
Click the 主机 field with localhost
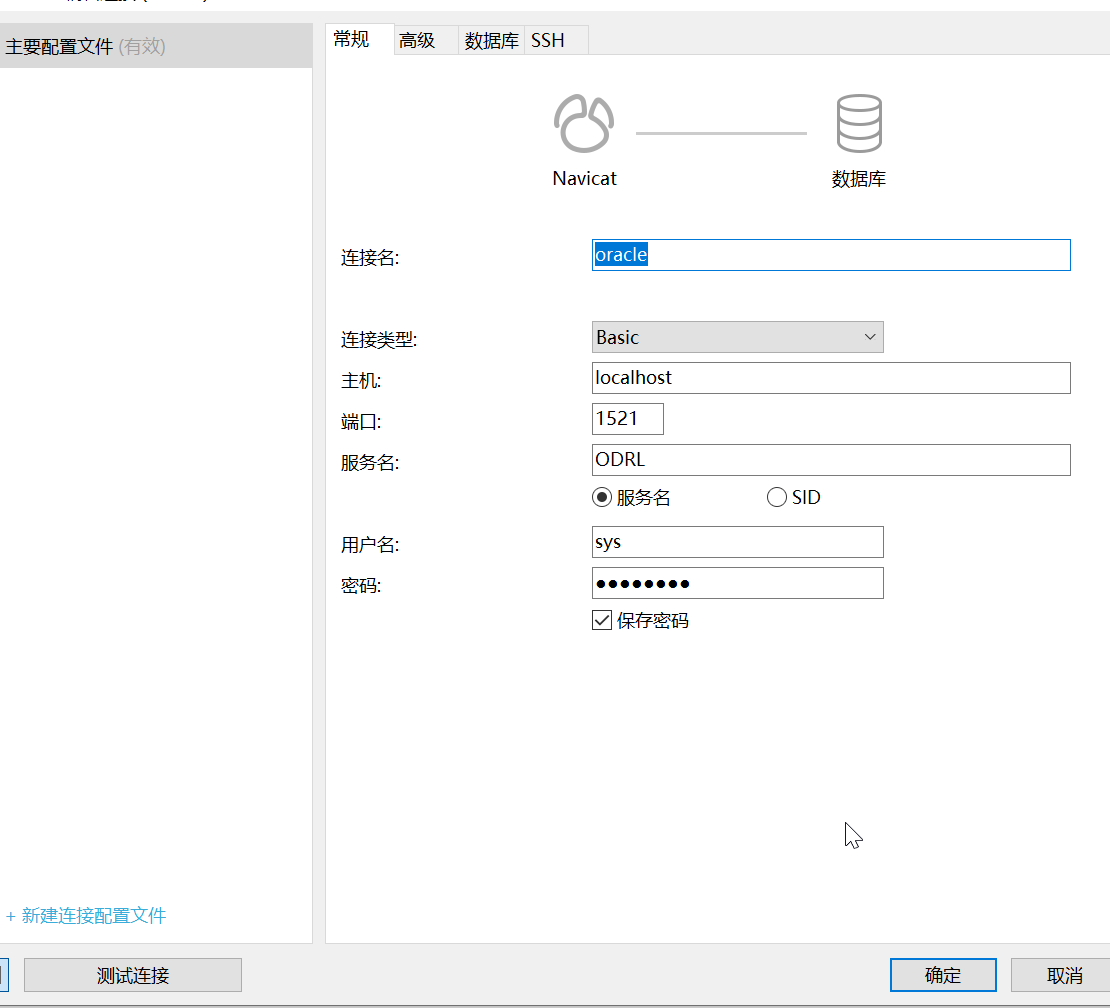pos(830,378)
